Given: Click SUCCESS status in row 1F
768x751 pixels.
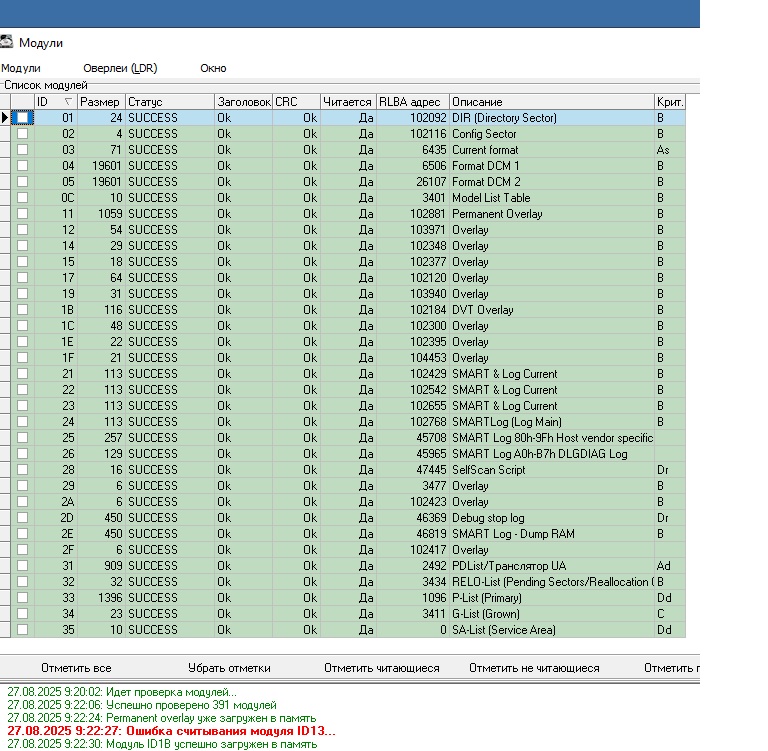Looking at the screenshot, I should pyautogui.click(x=169, y=358).
